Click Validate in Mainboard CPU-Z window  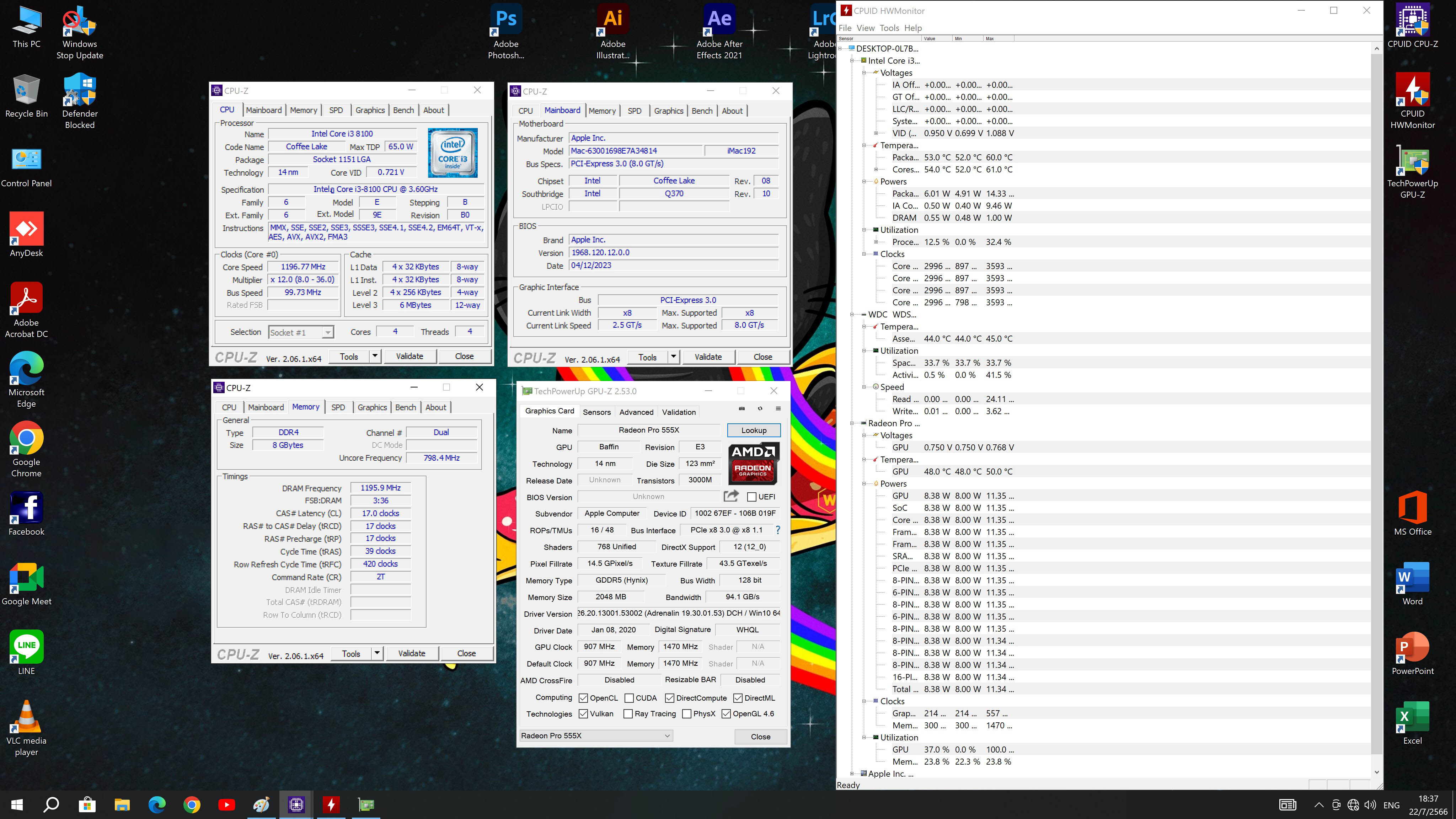pos(708,357)
